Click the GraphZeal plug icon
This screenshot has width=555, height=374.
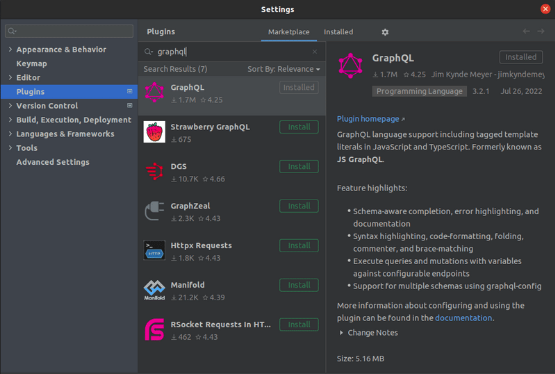click(154, 211)
